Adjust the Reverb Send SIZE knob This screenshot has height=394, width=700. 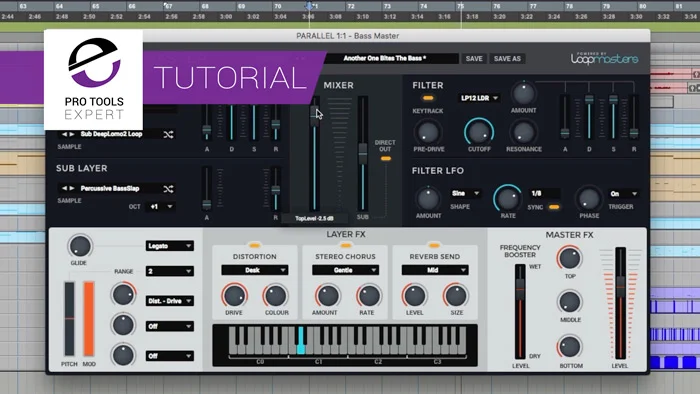pos(456,295)
